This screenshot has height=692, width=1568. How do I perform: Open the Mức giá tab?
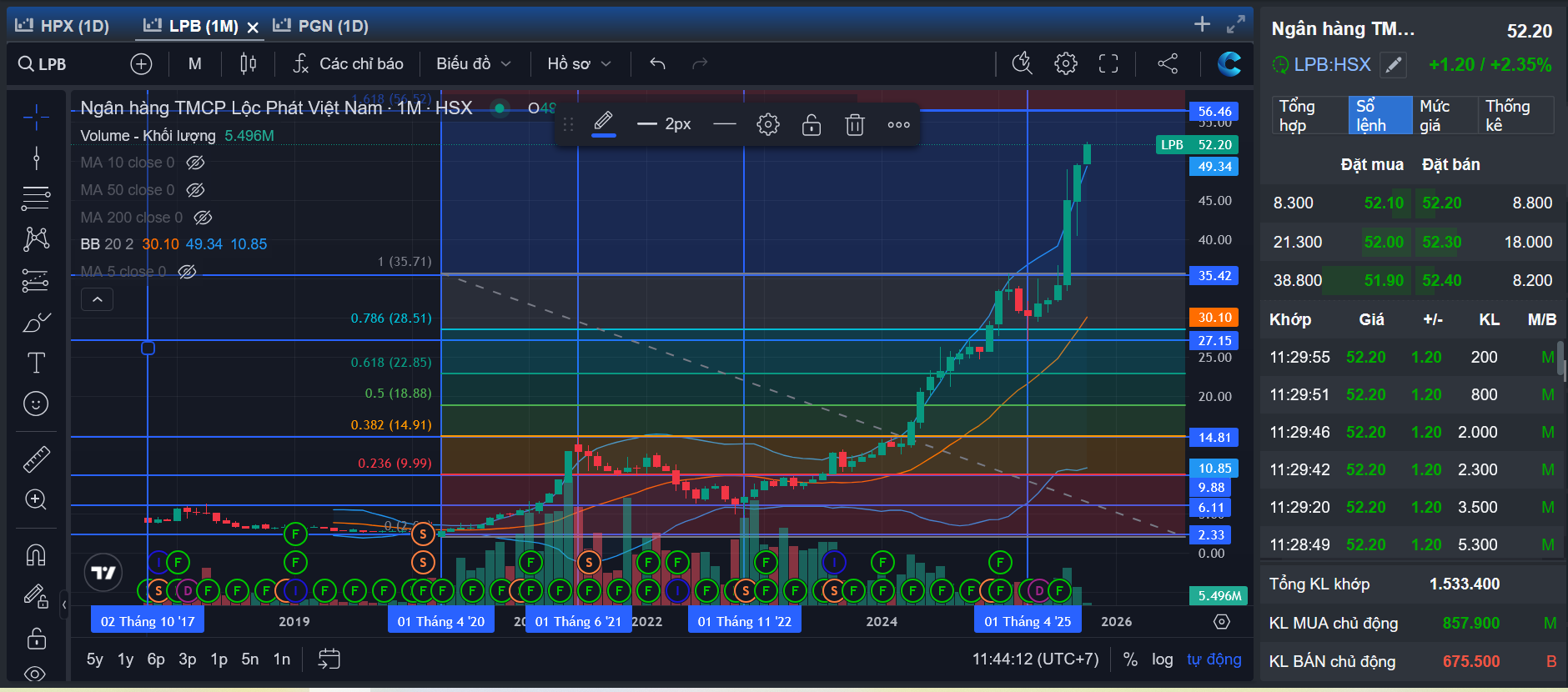[x=1445, y=115]
